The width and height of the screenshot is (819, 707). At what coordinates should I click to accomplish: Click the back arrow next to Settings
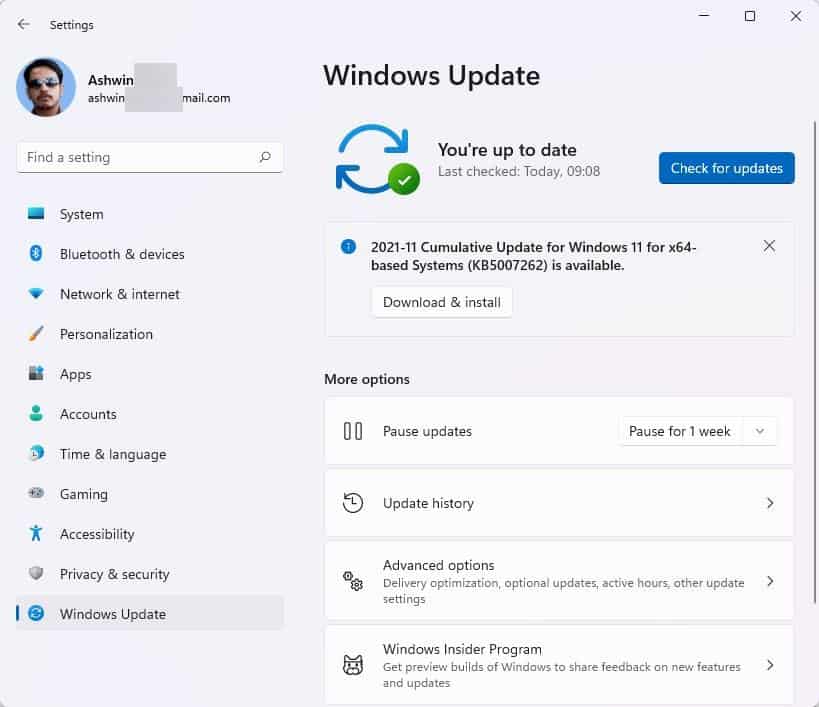pyautogui.click(x=24, y=24)
